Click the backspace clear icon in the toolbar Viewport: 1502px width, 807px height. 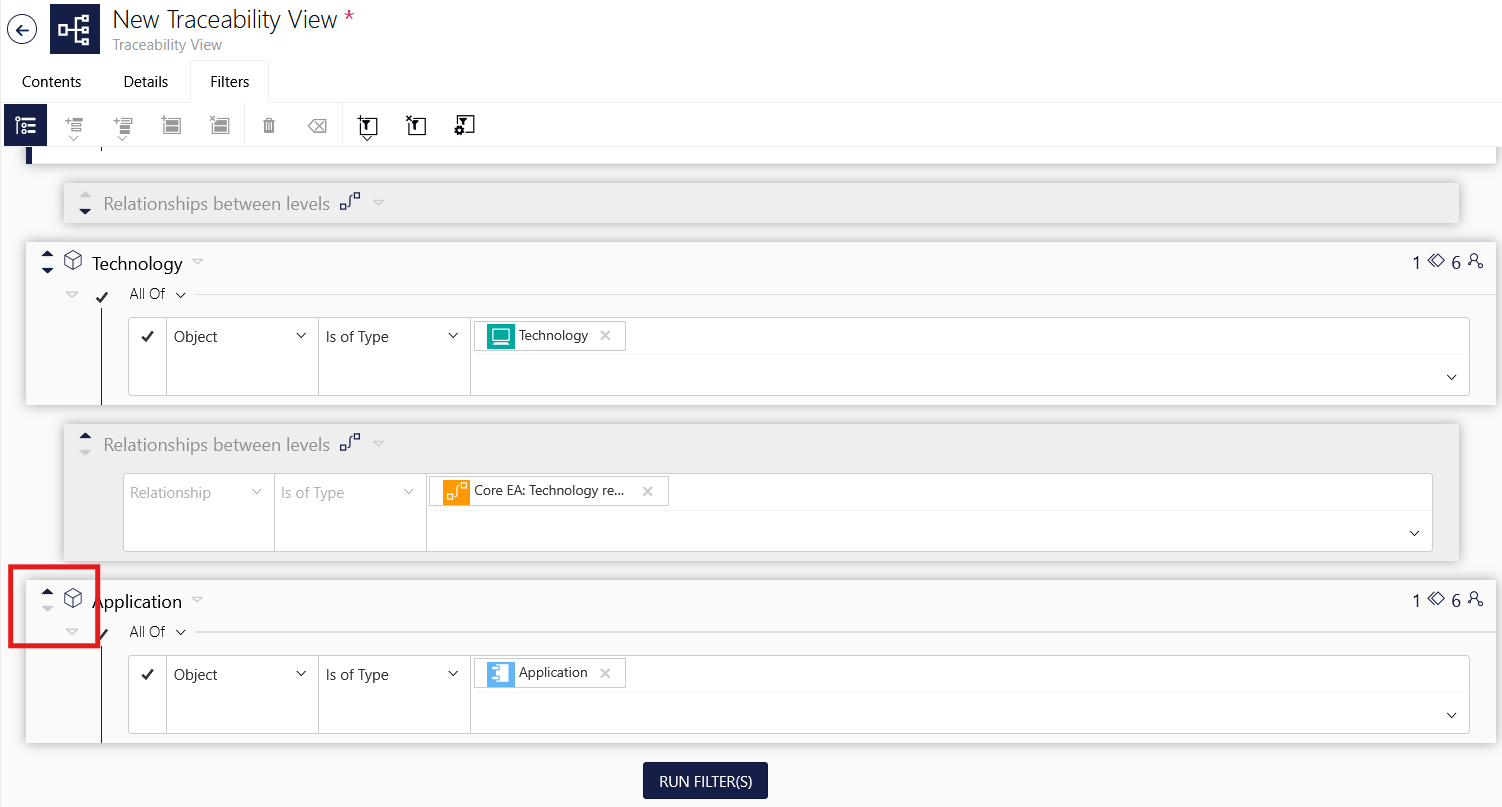317,126
